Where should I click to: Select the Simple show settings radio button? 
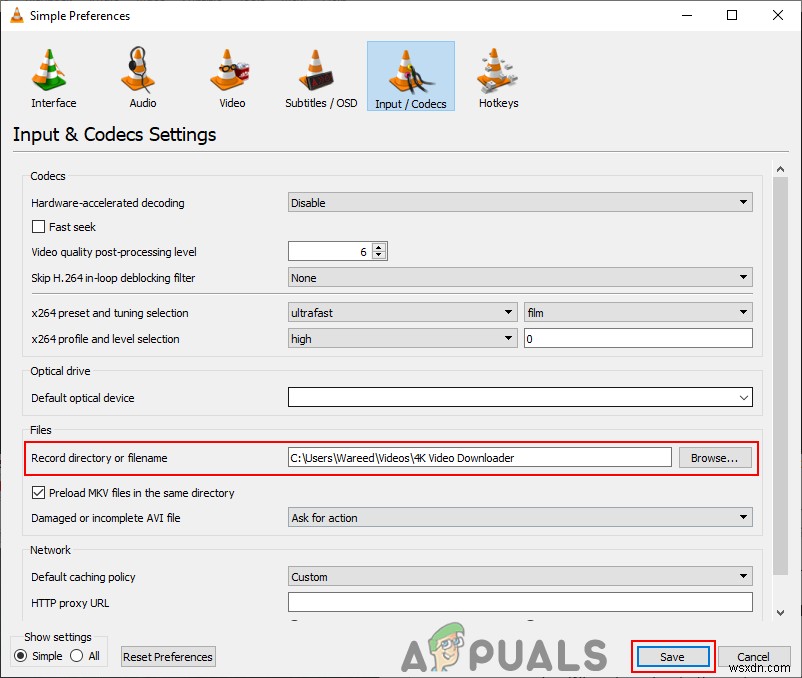coord(20,656)
